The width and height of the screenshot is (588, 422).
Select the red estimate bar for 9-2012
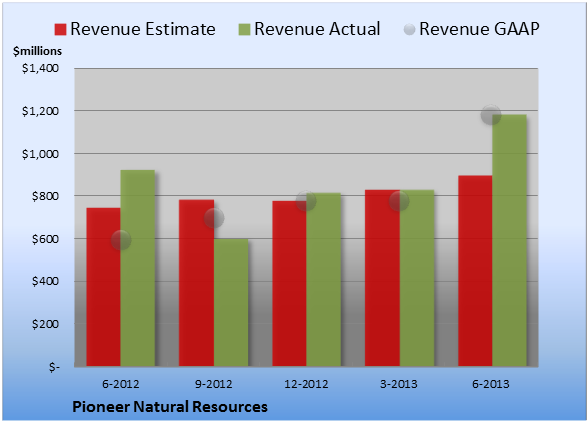[x=196, y=283]
